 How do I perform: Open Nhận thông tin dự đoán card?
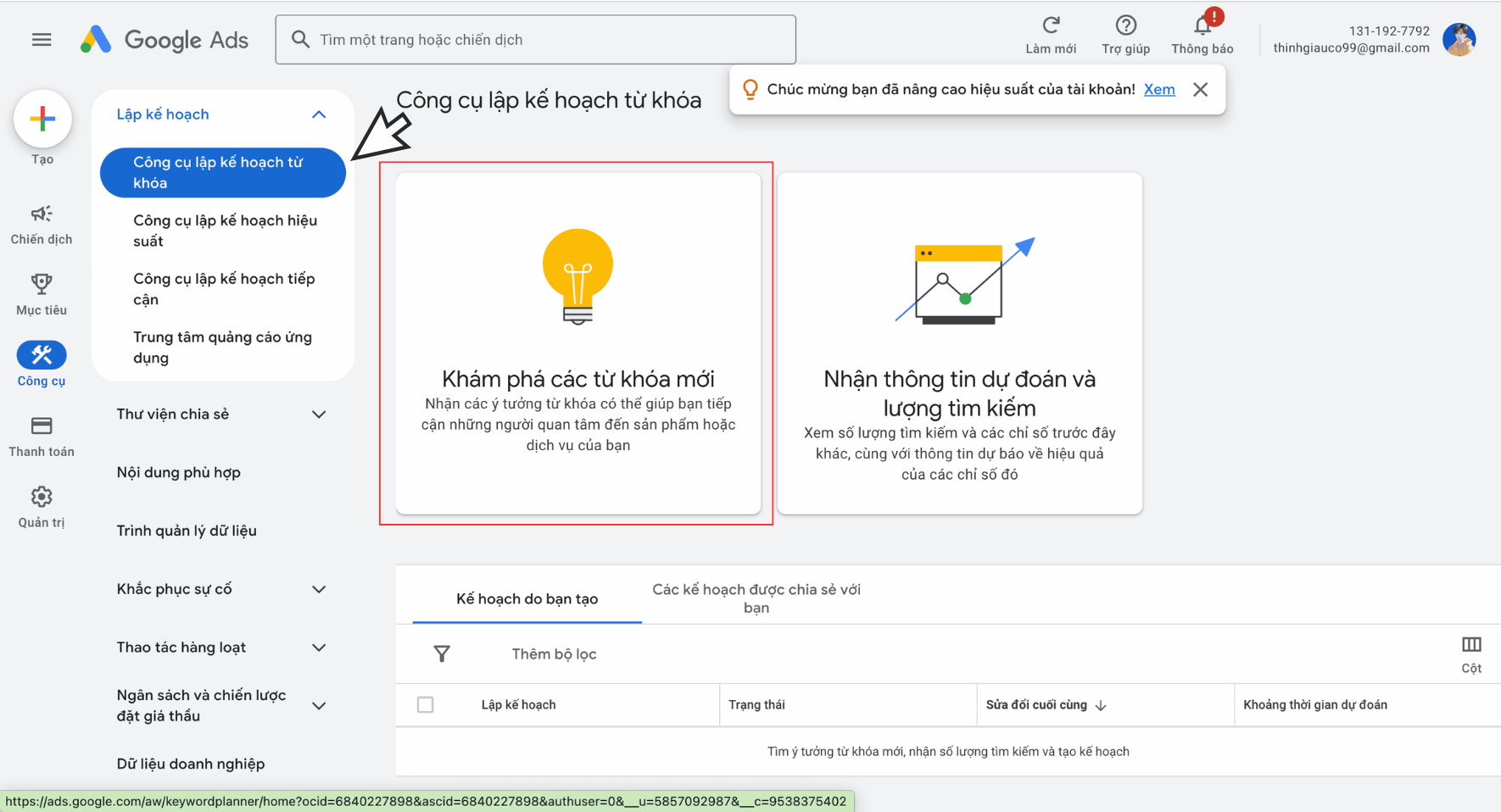click(x=960, y=343)
